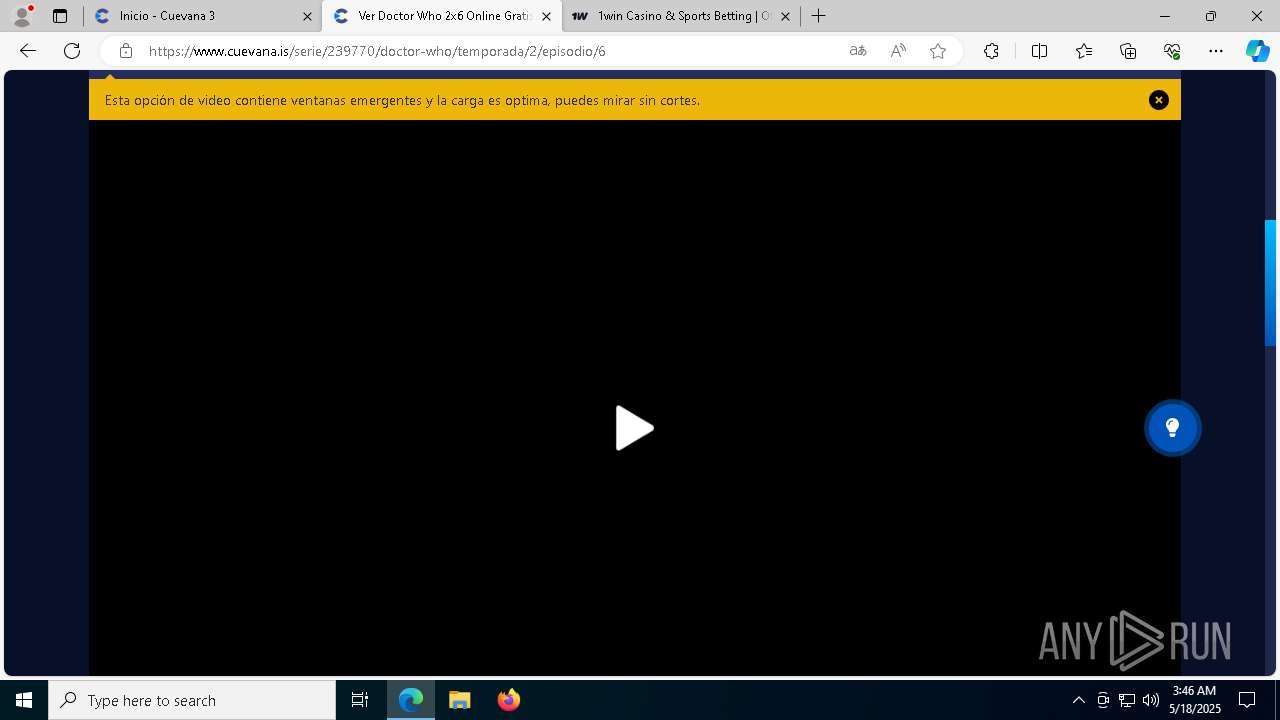This screenshot has height=720, width=1280.
Task: Open File Explorer from taskbar
Action: tap(460, 700)
